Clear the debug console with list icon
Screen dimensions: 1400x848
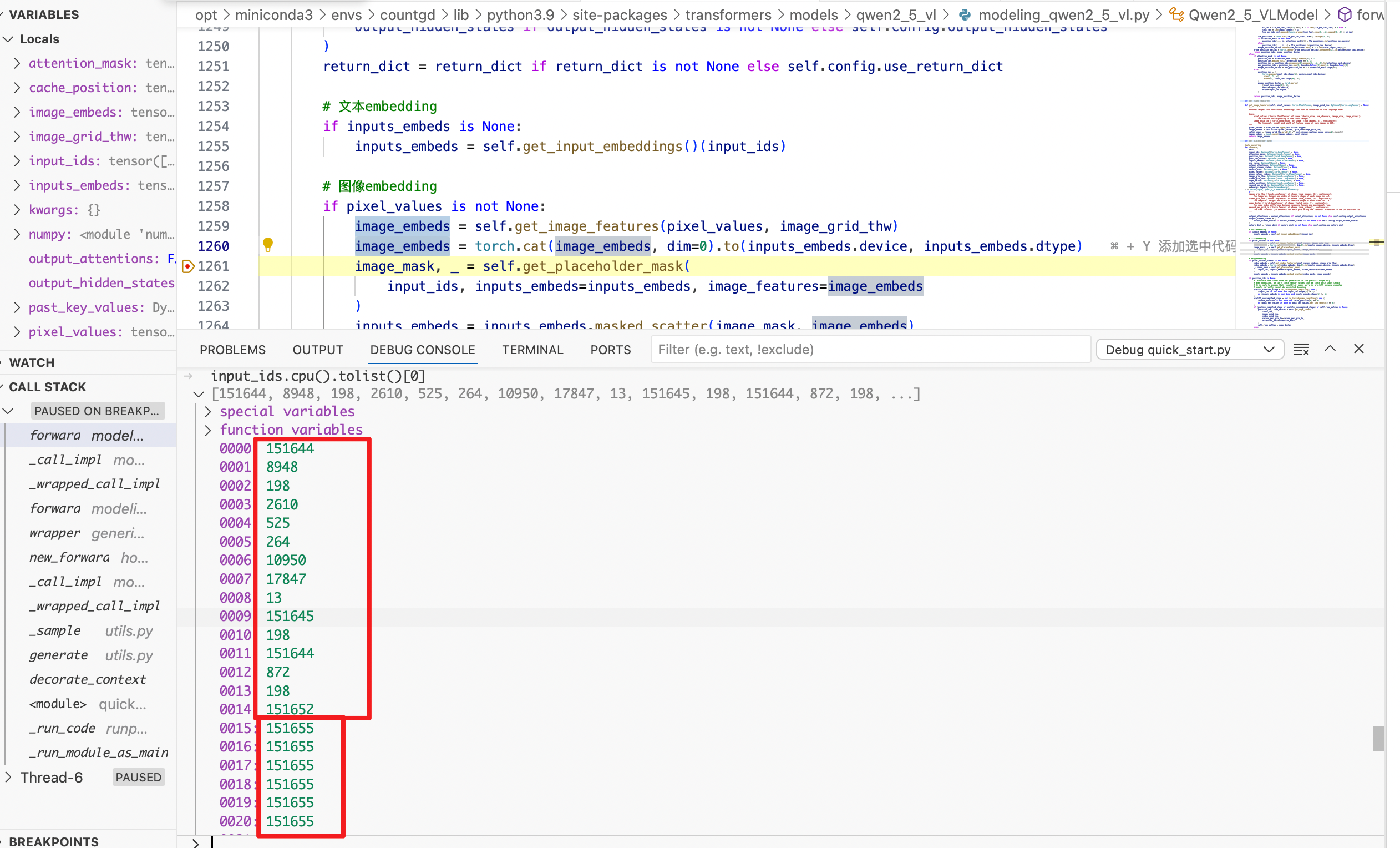1301,350
